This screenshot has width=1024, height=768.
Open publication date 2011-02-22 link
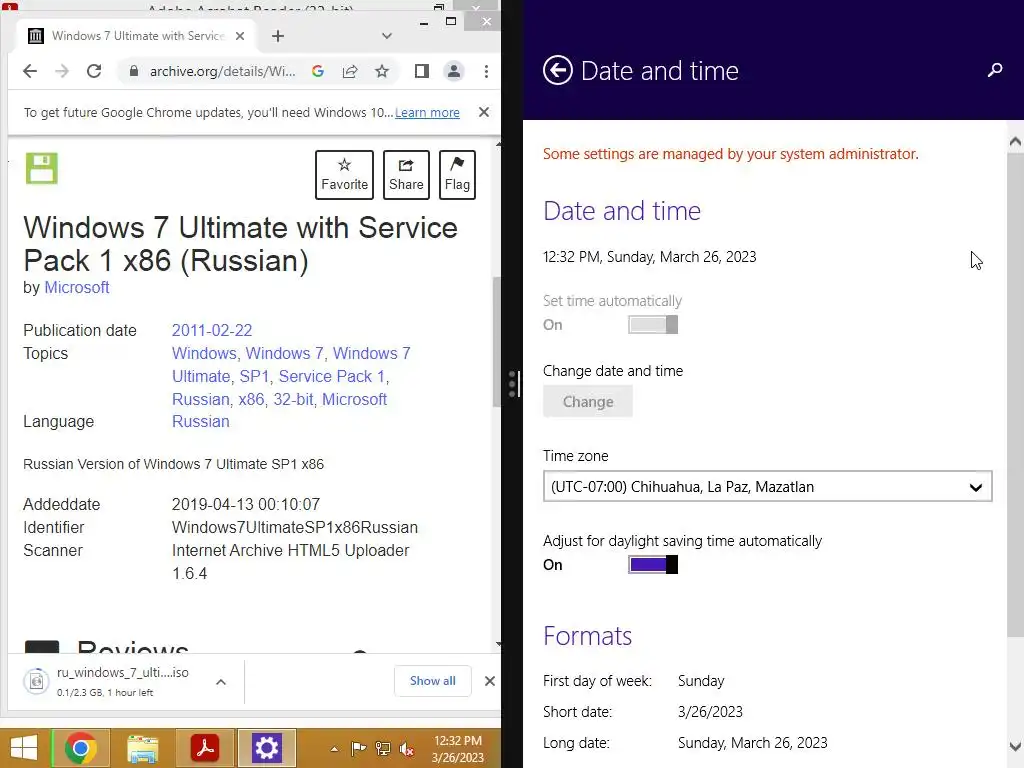pyautogui.click(x=212, y=330)
